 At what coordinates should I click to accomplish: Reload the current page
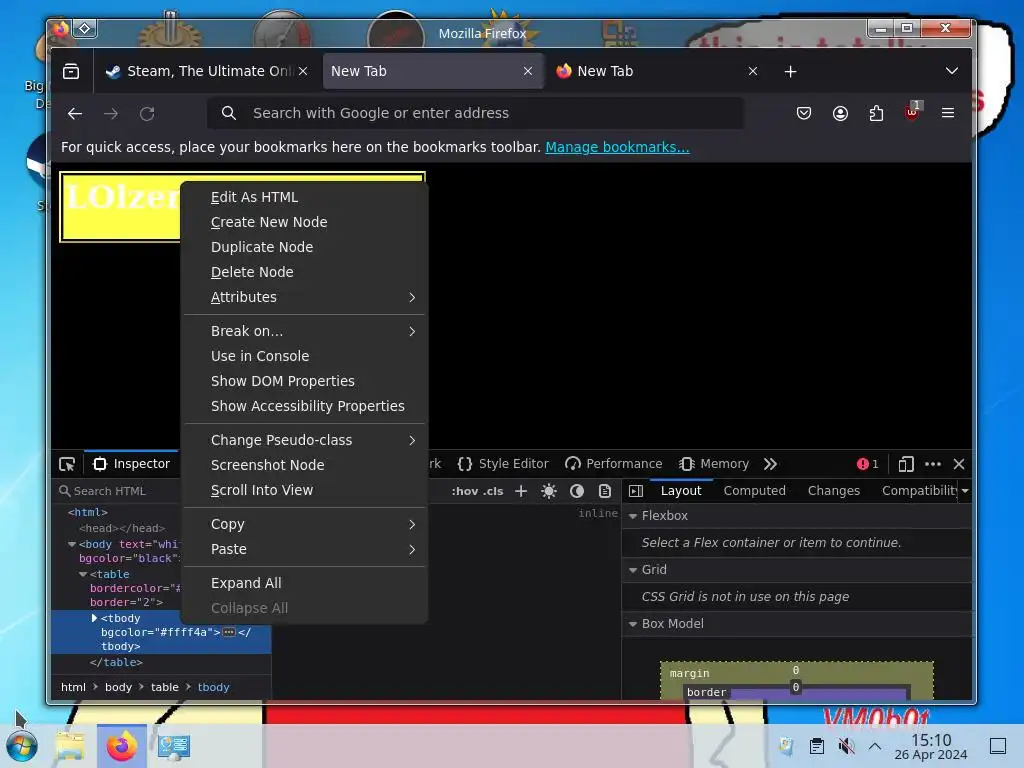coord(147,114)
